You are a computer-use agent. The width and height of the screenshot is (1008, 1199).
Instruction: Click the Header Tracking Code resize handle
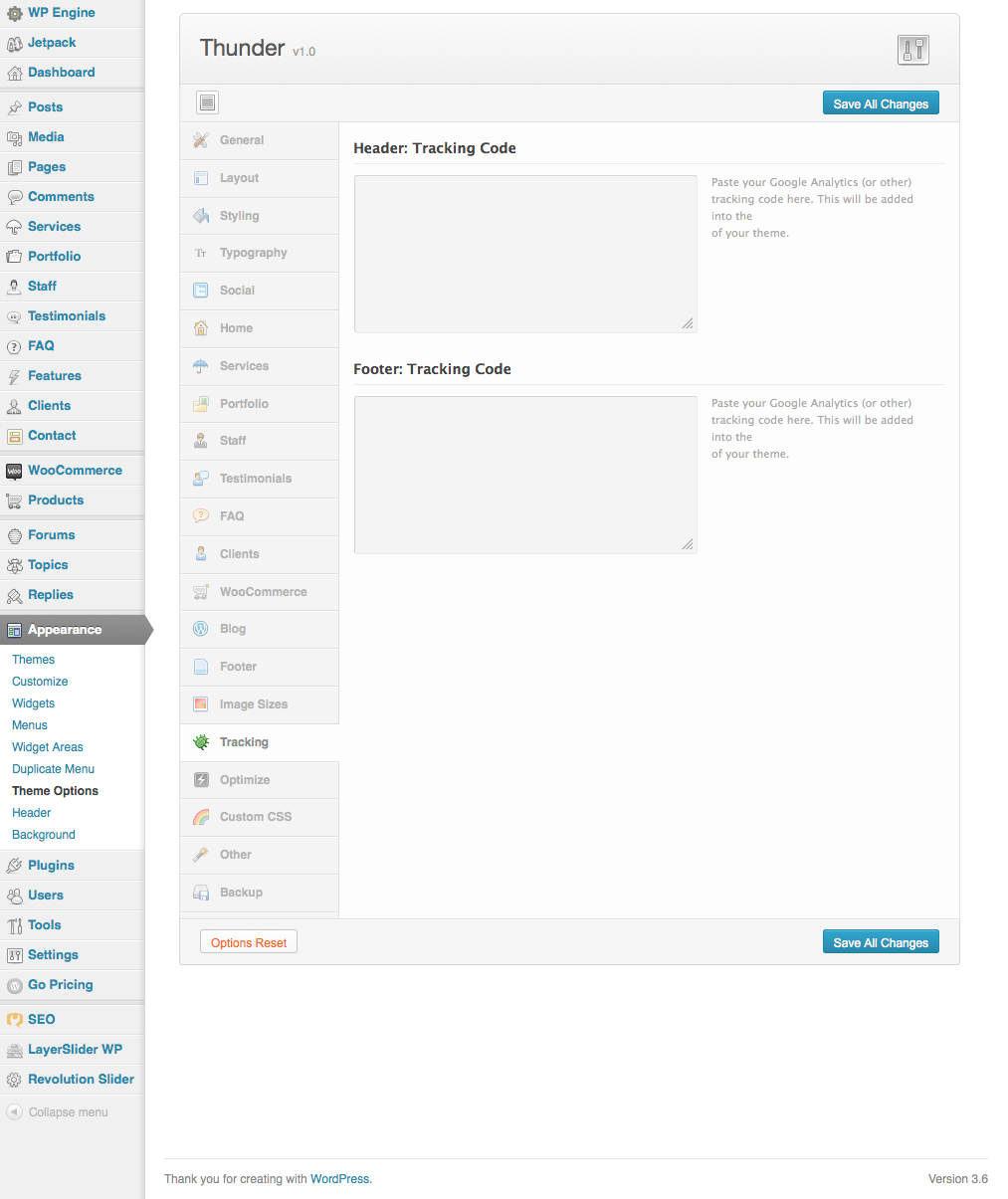pos(688,323)
